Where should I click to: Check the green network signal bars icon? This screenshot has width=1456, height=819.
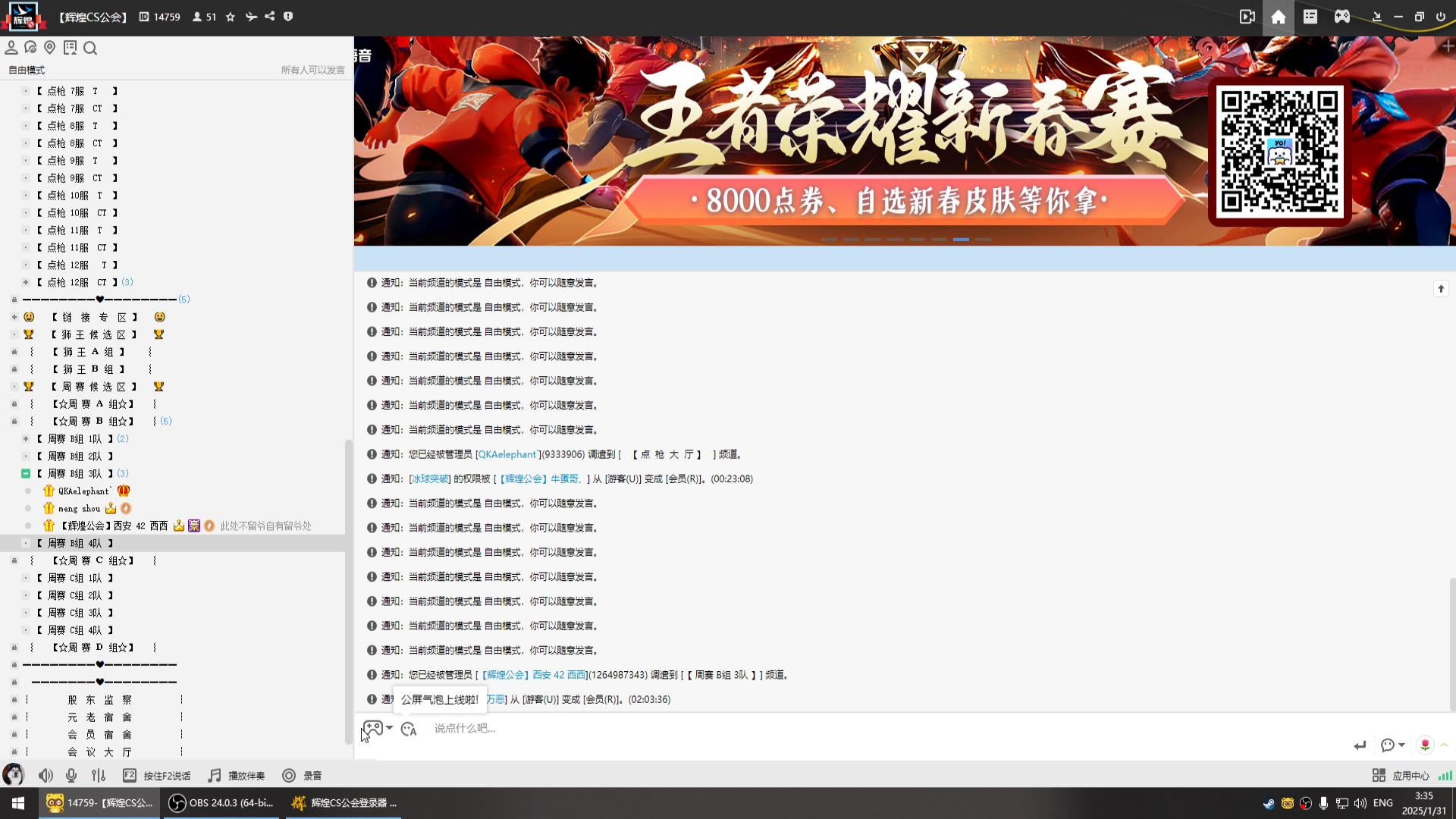click(1445, 776)
